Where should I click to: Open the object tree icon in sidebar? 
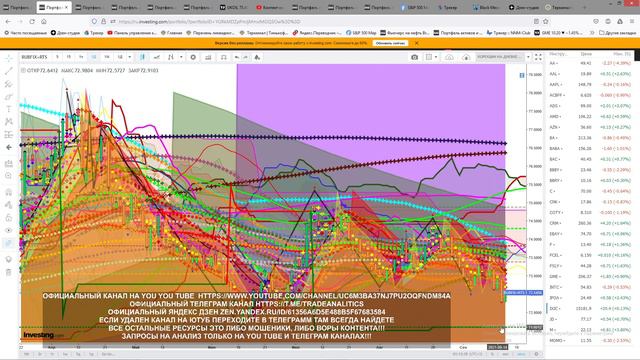click(x=9, y=259)
